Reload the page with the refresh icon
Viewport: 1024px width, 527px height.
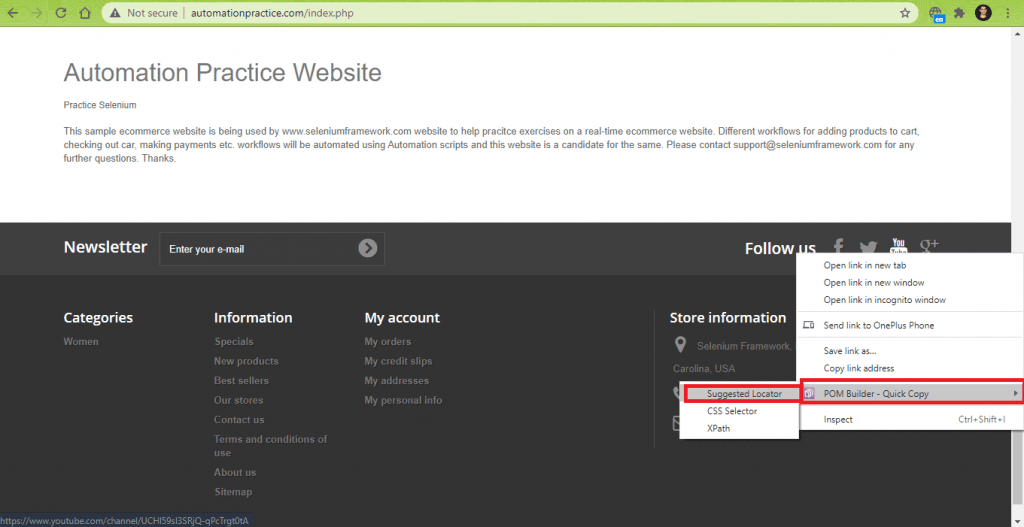tap(61, 13)
